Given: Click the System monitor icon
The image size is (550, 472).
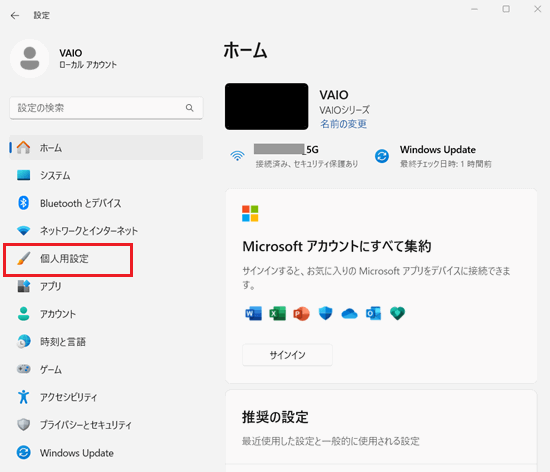Looking at the screenshot, I should tap(24, 175).
